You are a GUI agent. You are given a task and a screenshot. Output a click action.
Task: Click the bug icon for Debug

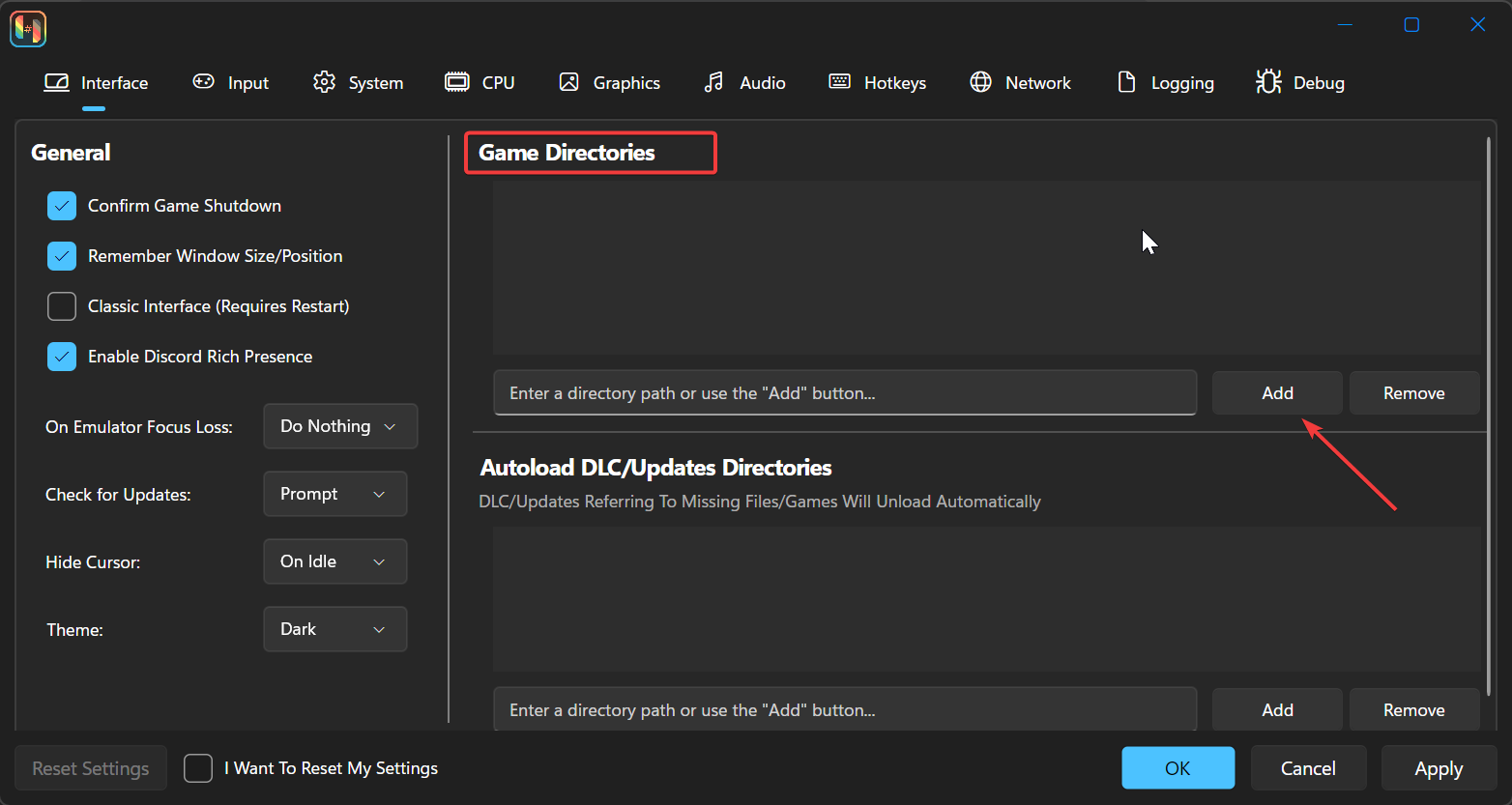coord(1268,82)
